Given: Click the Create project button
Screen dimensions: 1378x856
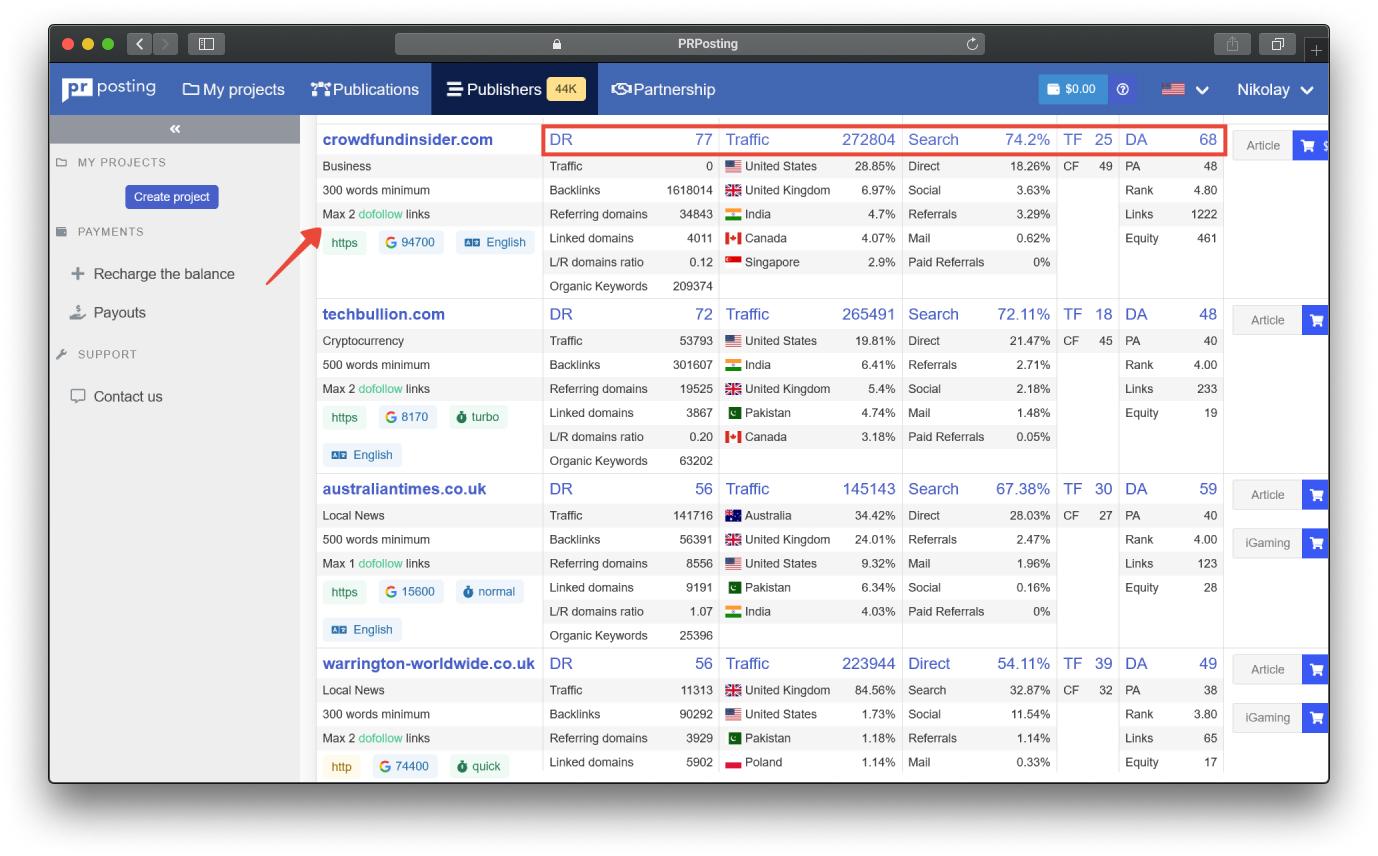Looking at the screenshot, I should (x=172, y=197).
